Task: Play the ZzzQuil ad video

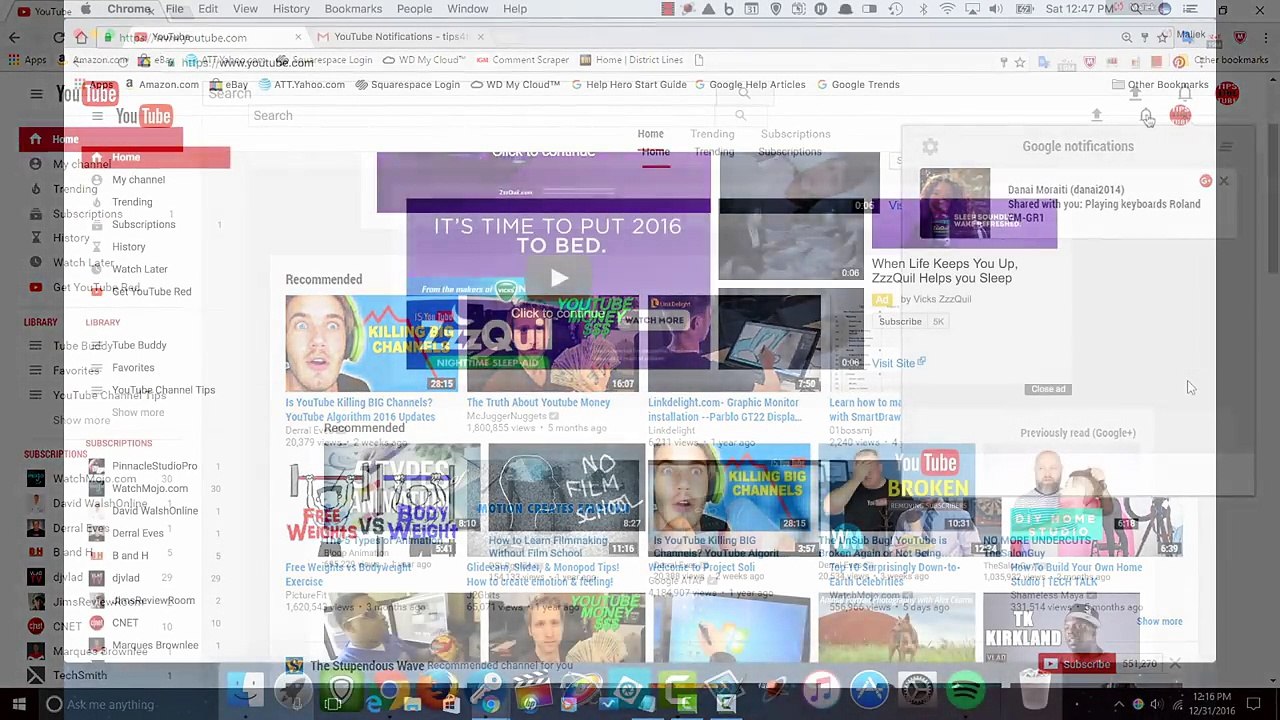Action: point(558,279)
